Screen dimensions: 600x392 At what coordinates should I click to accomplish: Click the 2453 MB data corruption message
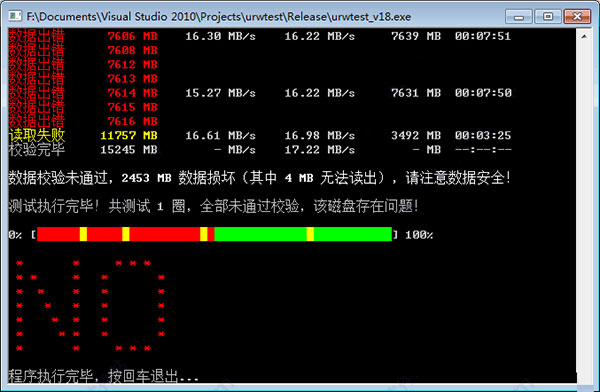[x=259, y=178]
